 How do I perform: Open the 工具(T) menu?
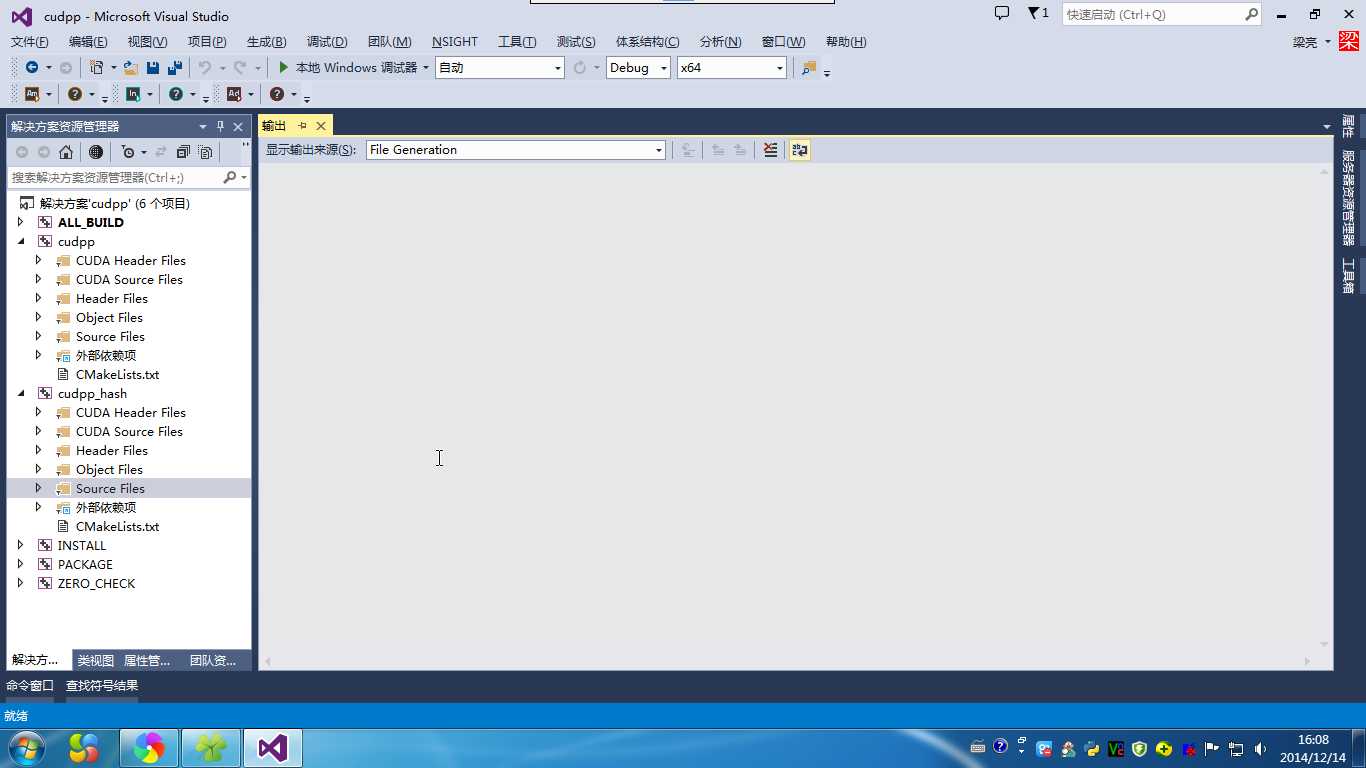coord(517,42)
